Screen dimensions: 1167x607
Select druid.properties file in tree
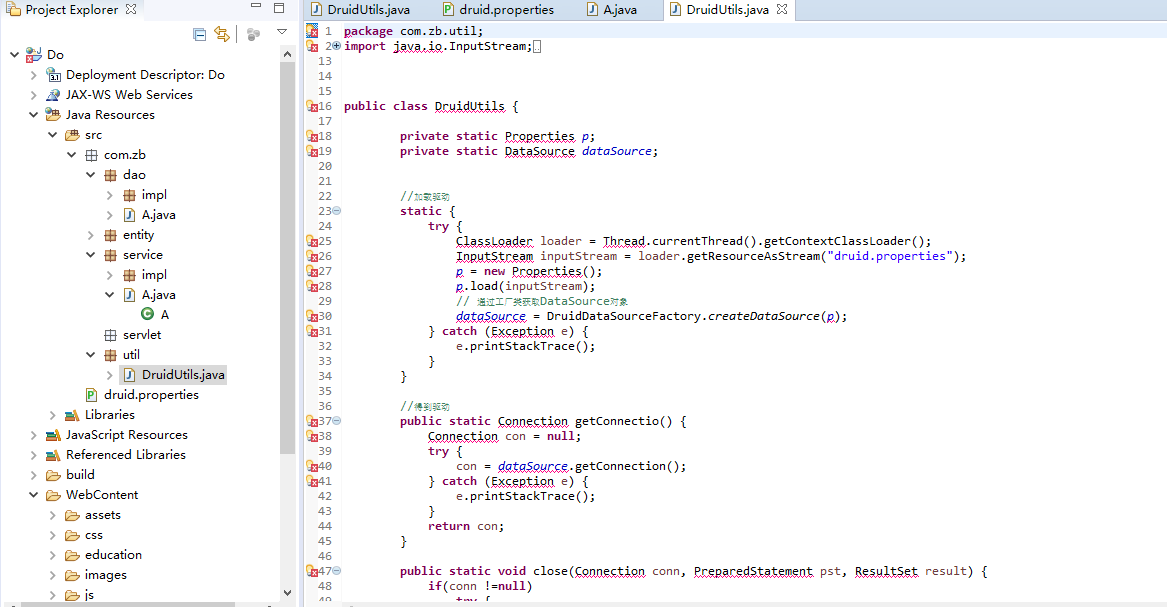click(x=142, y=395)
